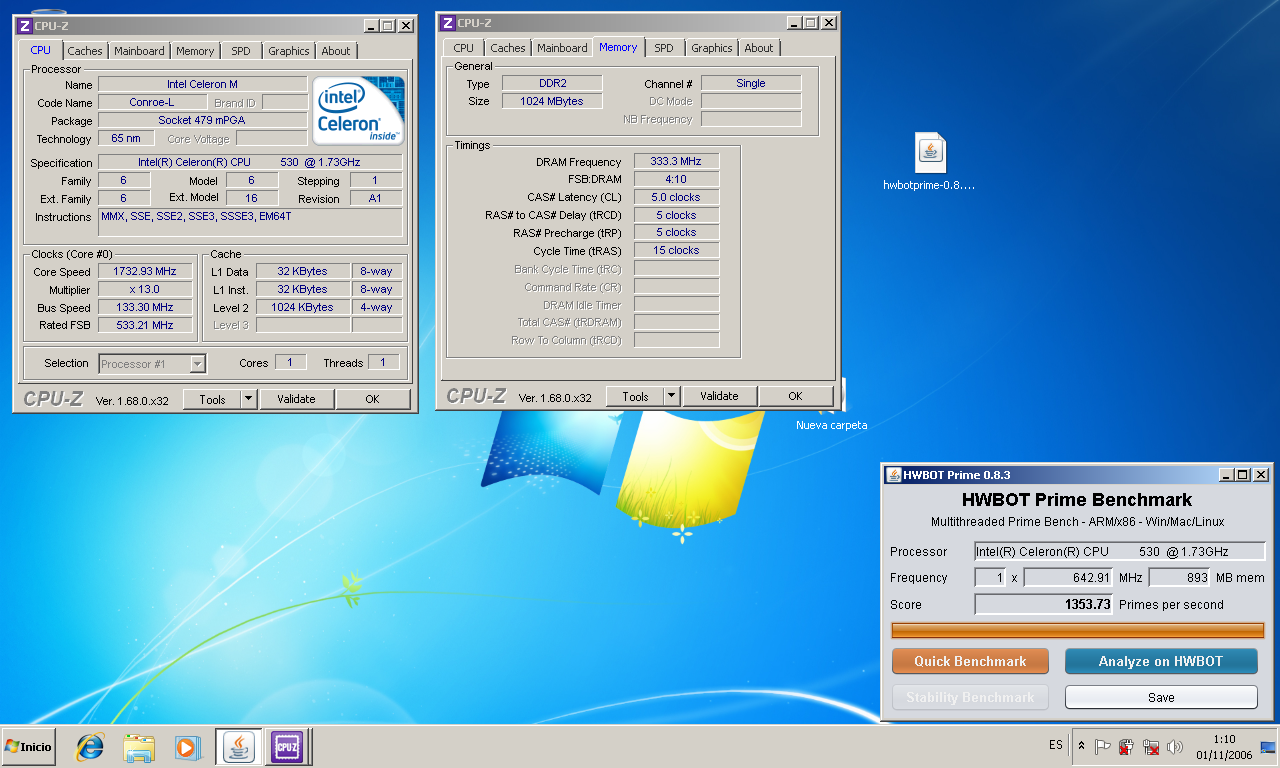Open the Action Center flag tray icon

point(1103,746)
